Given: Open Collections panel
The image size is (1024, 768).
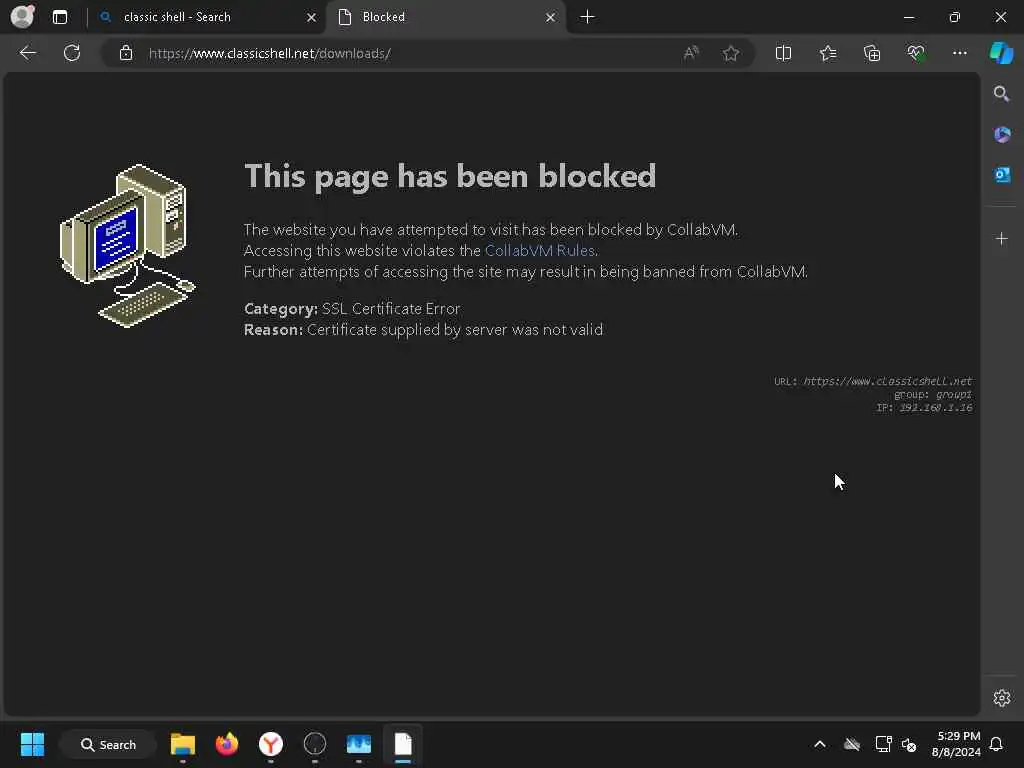Looking at the screenshot, I should pyautogui.click(x=872, y=53).
